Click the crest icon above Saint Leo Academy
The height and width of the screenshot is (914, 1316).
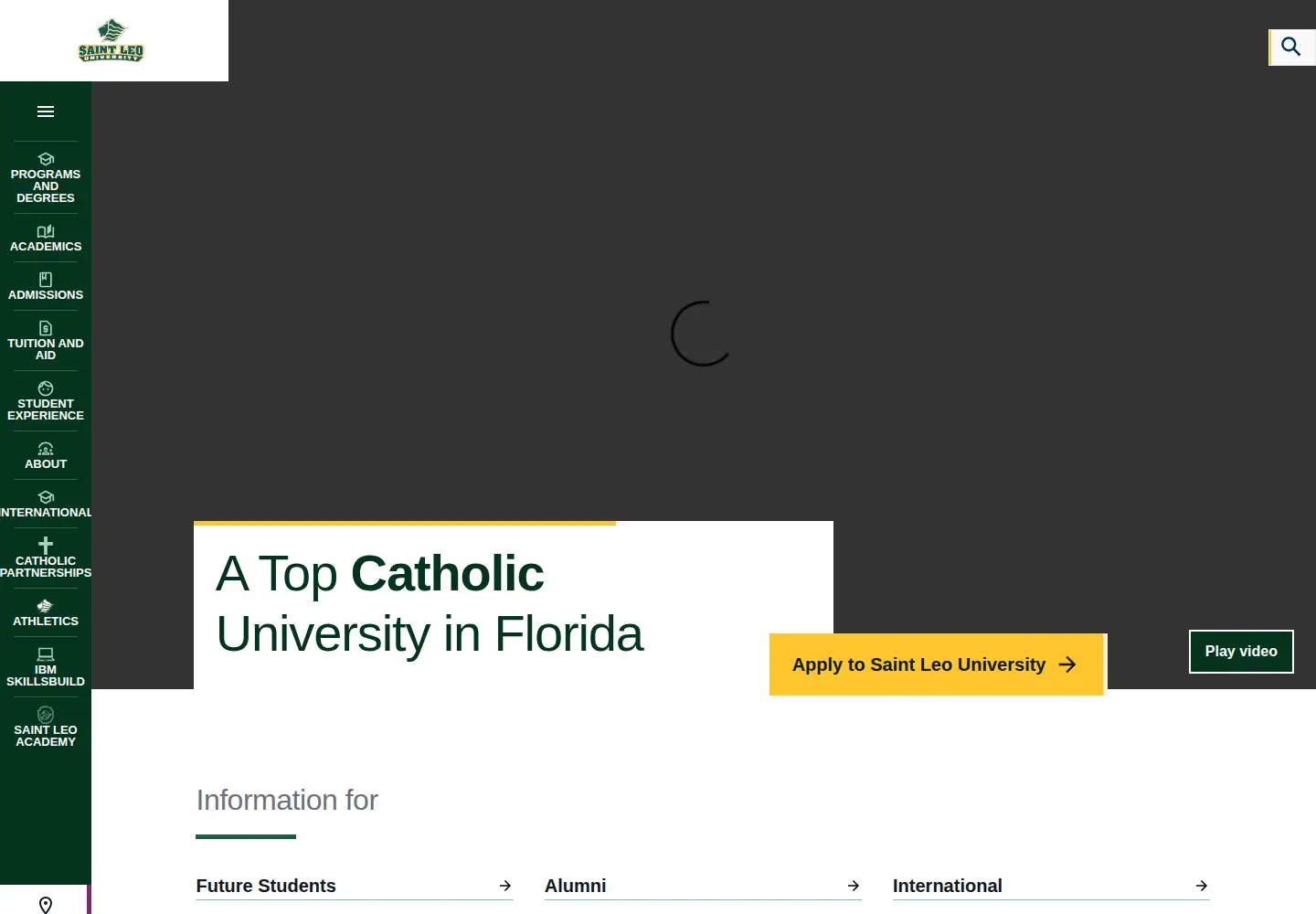point(46,715)
